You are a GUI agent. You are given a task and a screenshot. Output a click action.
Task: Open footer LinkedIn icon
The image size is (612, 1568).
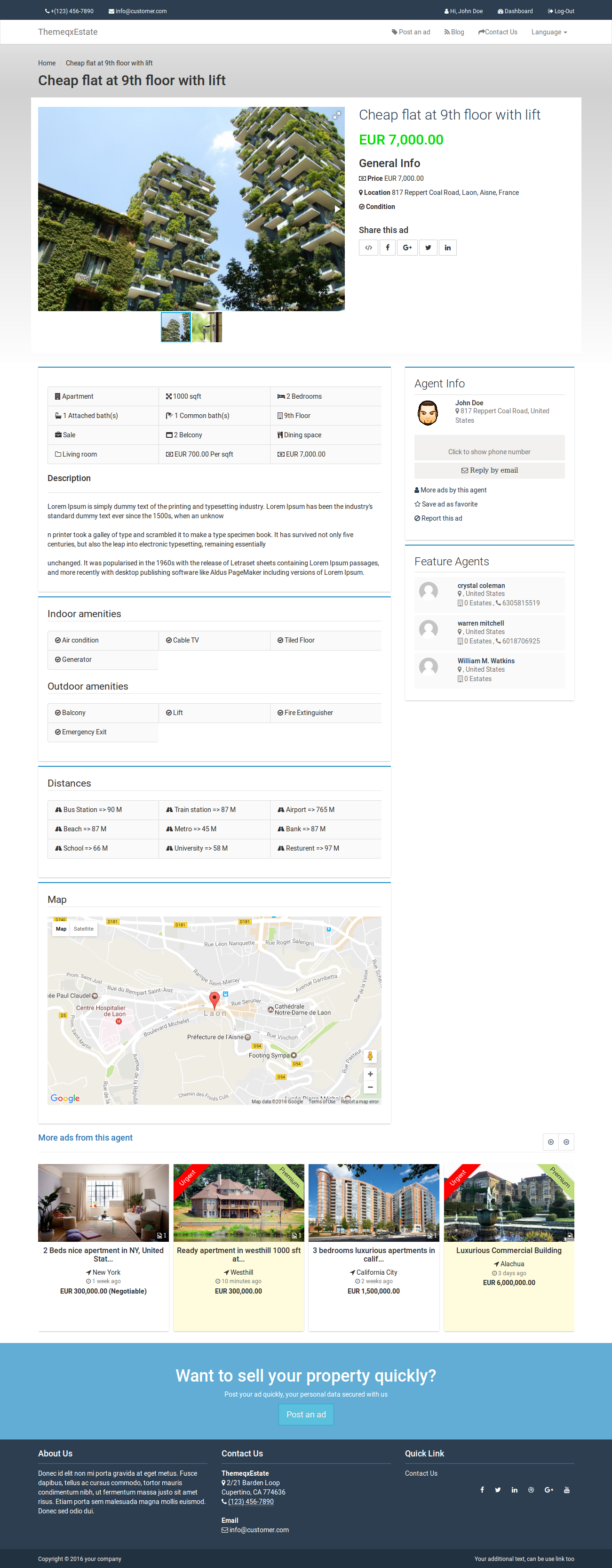(515, 1489)
